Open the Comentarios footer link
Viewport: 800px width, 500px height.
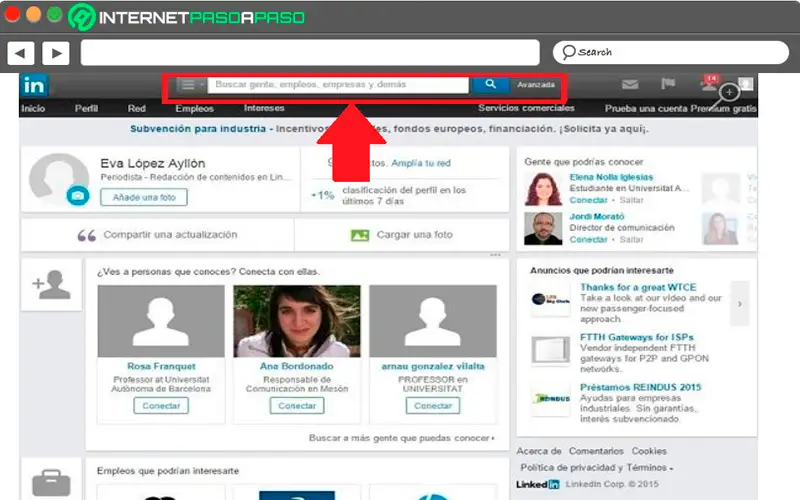(596, 451)
